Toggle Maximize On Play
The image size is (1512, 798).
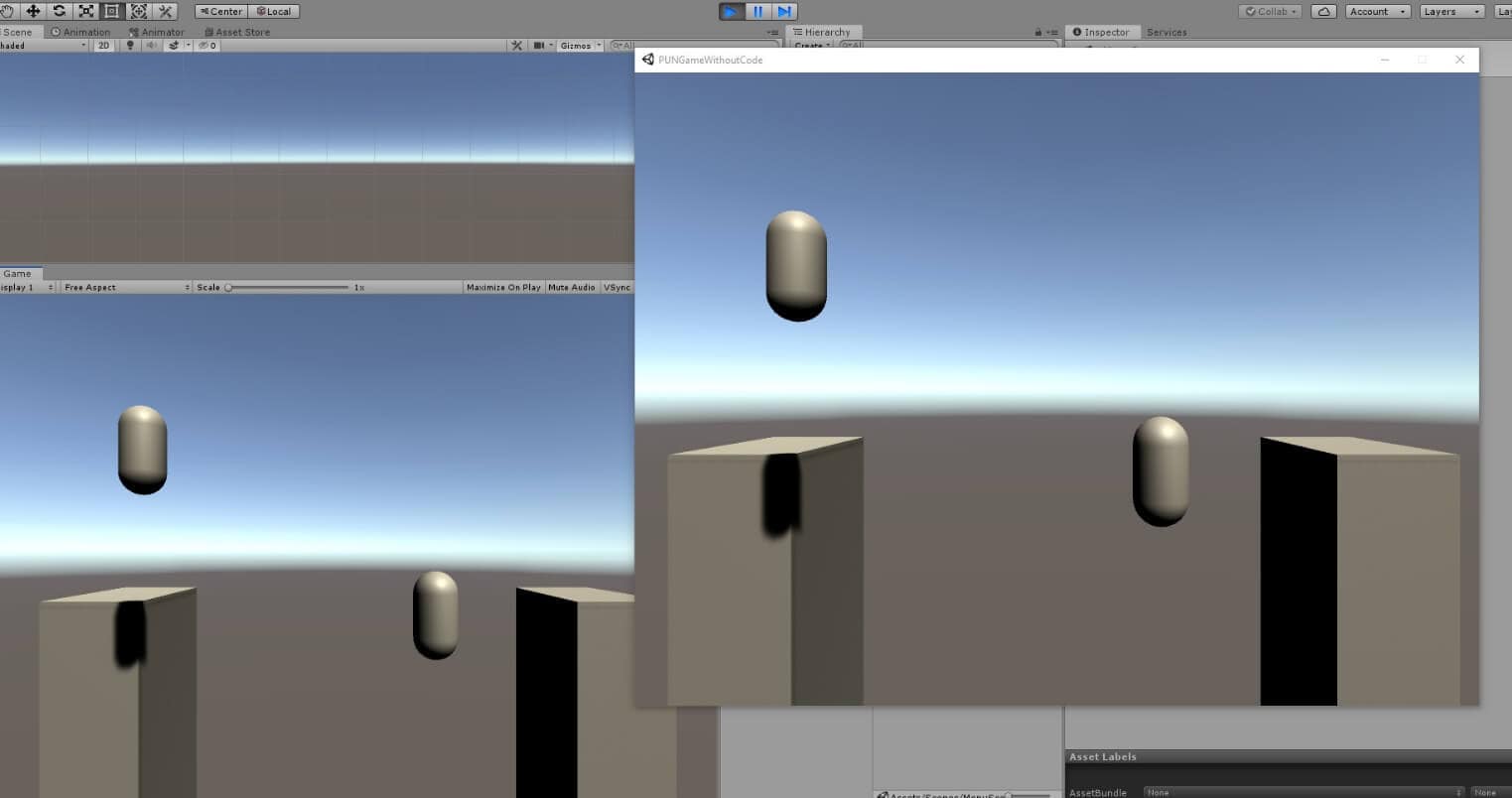point(503,288)
